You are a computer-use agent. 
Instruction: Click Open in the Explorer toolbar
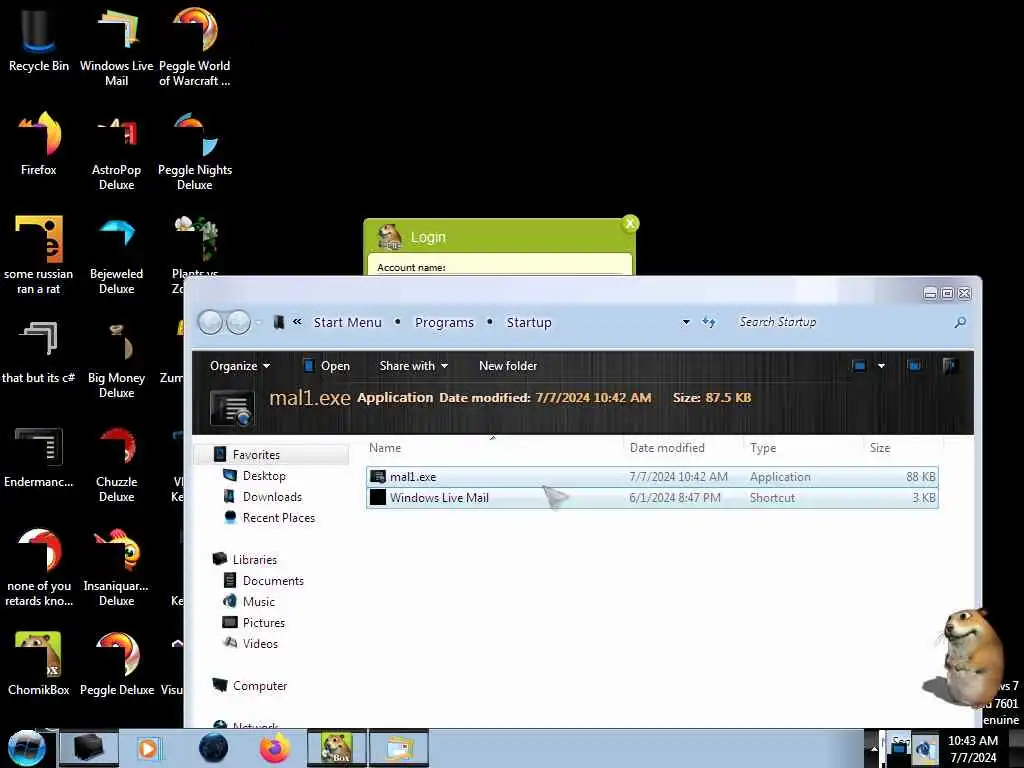pos(327,366)
